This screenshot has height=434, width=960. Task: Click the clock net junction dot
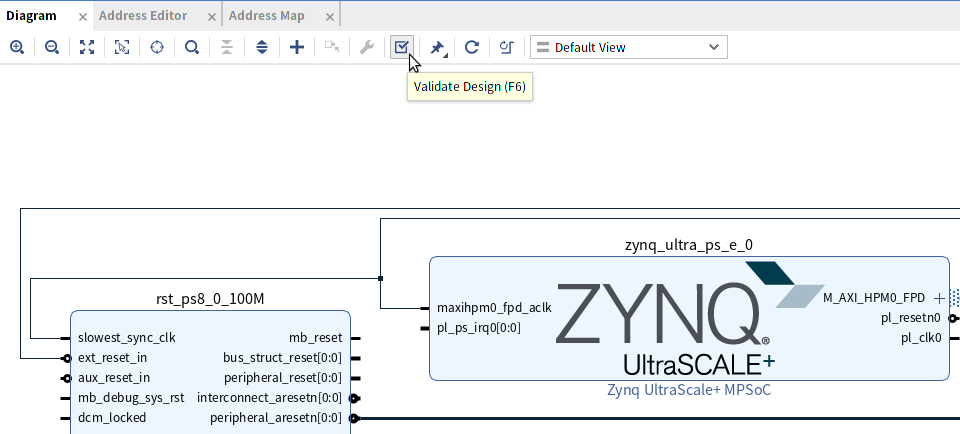coord(381,279)
